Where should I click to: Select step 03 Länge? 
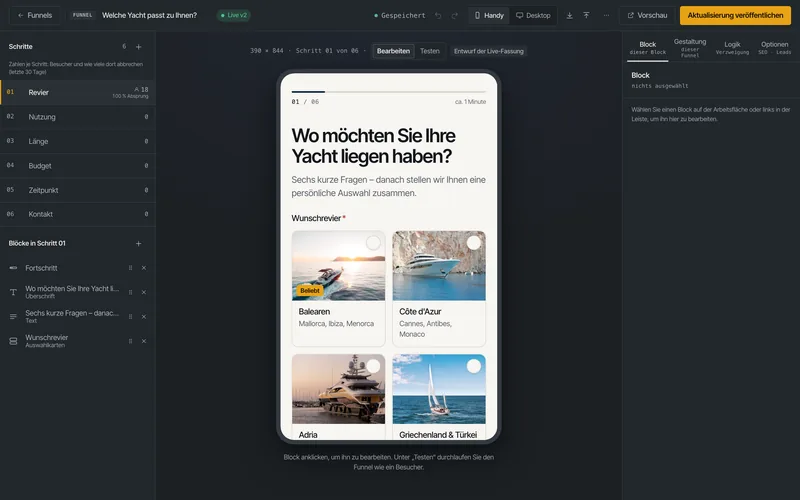pos(78,141)
